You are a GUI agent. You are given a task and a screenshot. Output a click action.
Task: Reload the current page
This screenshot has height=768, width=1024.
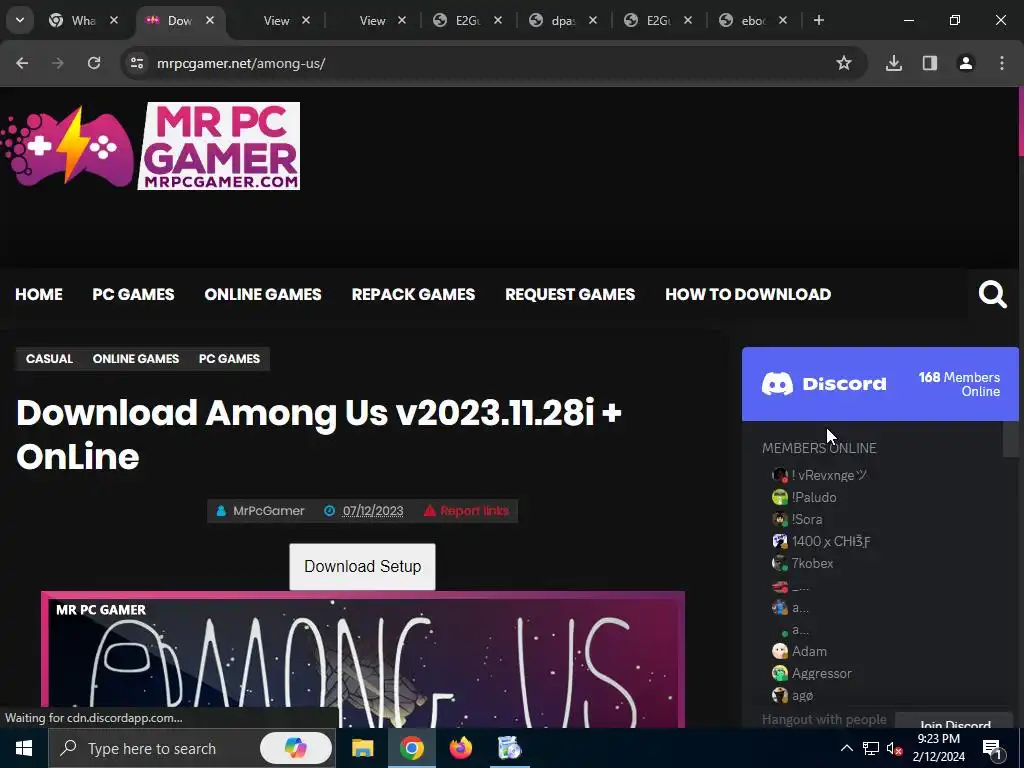pos(94,63)
